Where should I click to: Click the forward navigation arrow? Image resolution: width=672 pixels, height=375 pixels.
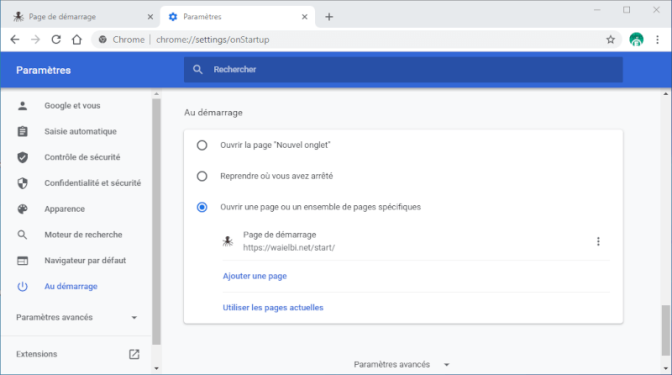click(36, 40)
